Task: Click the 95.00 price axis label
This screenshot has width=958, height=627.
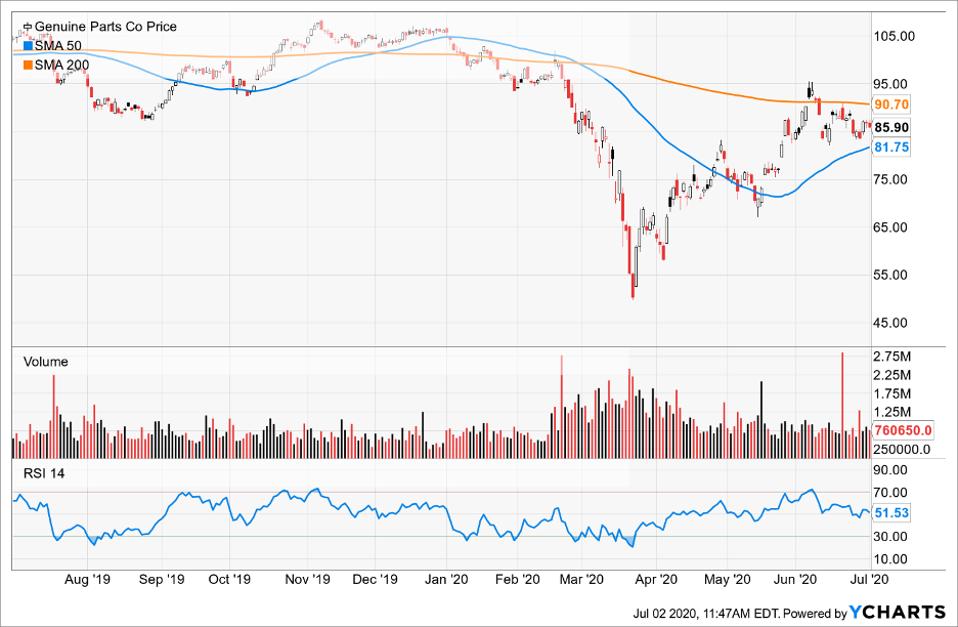Action: 891,84
